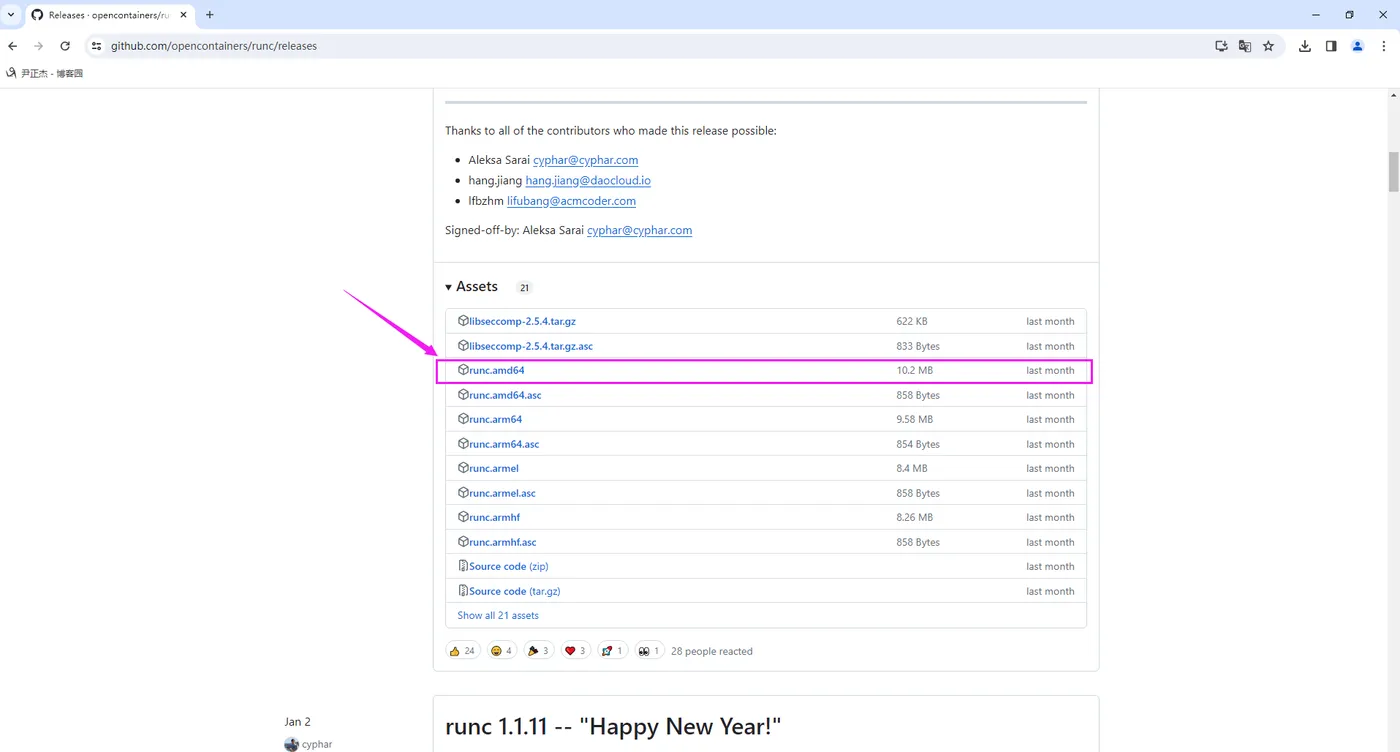Close the Releases browser tab
The width and height of the screenshot is (1400, 752).
tap(184, 15)
